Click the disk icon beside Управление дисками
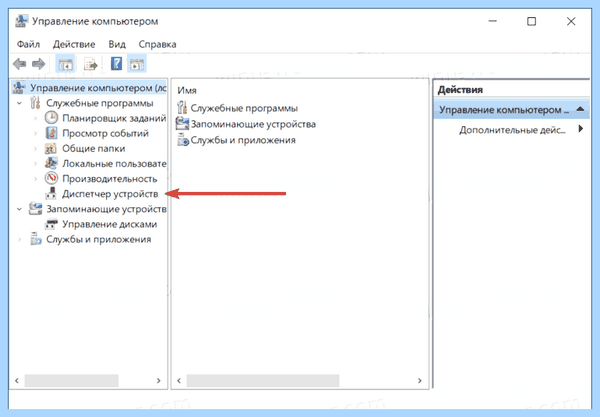This screenshot has width=600, height=417. click(51, 224)
